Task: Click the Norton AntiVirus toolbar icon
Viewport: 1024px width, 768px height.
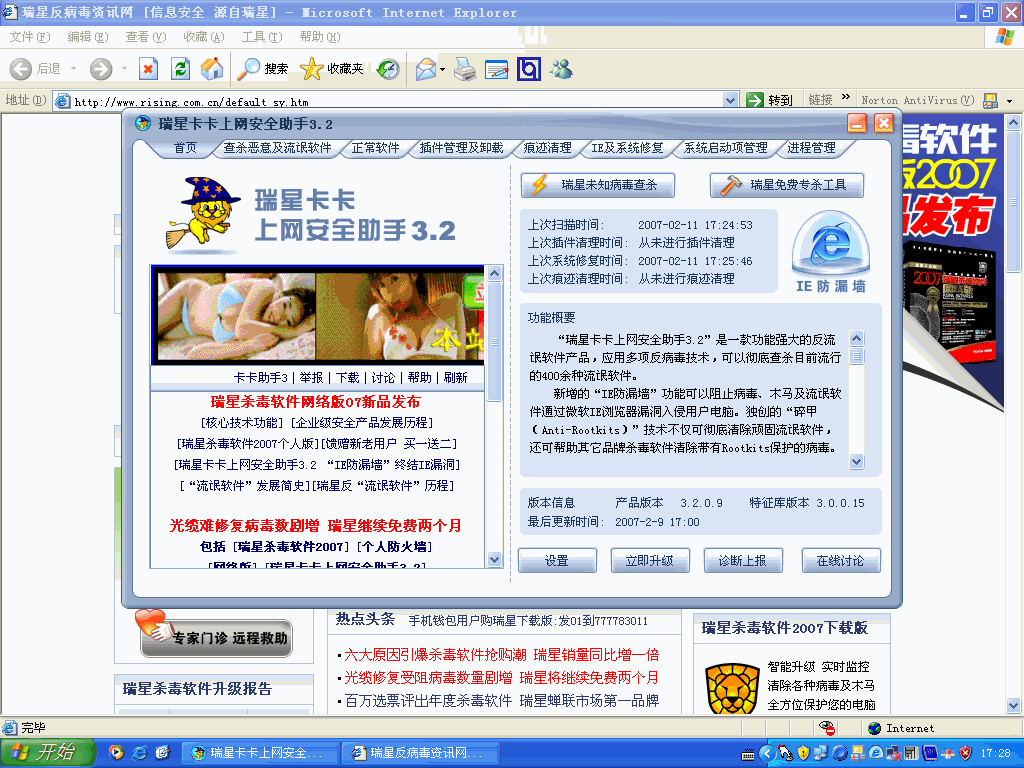Action: [990, 100]
